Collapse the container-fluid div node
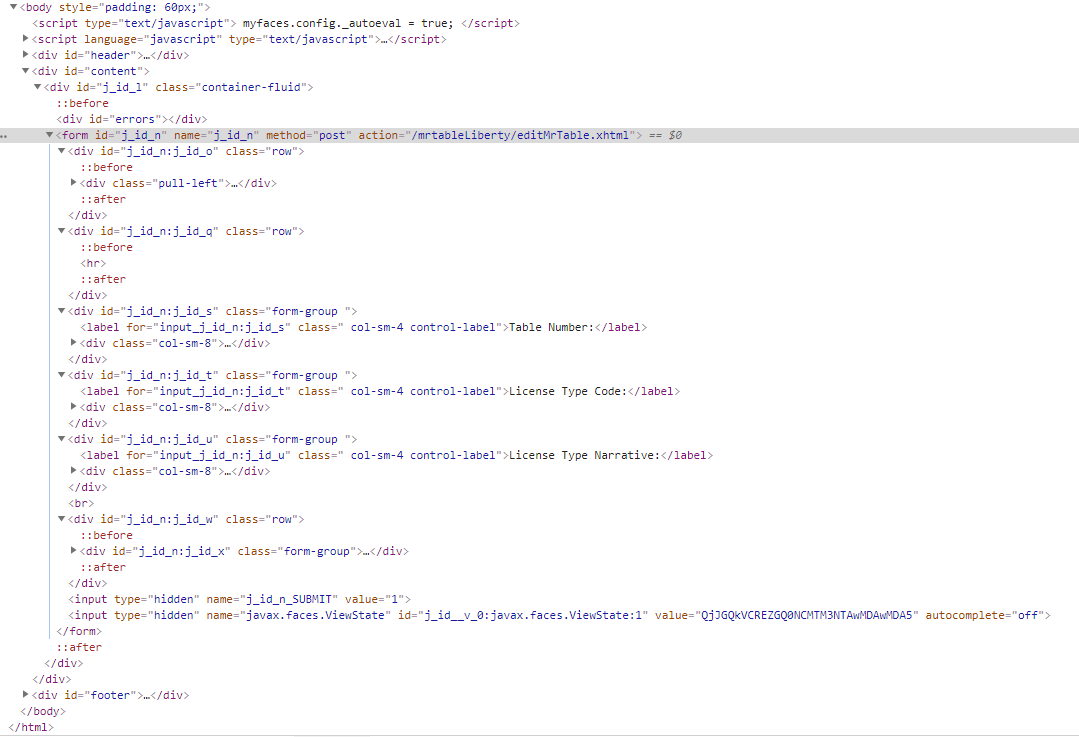This screenshot has width=1079, height=737. (38, 87)
